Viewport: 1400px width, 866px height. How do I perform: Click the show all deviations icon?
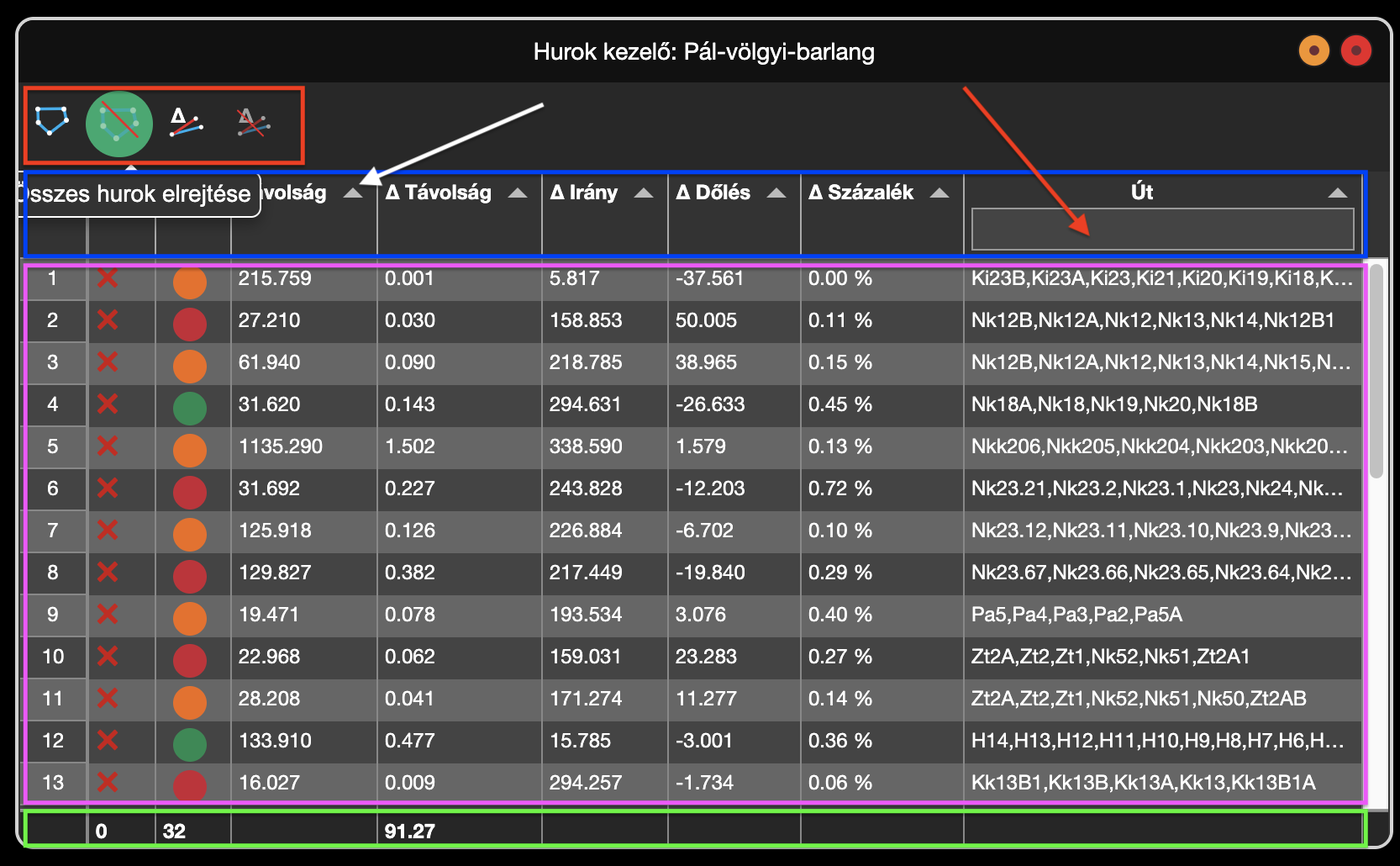(186, 123)
